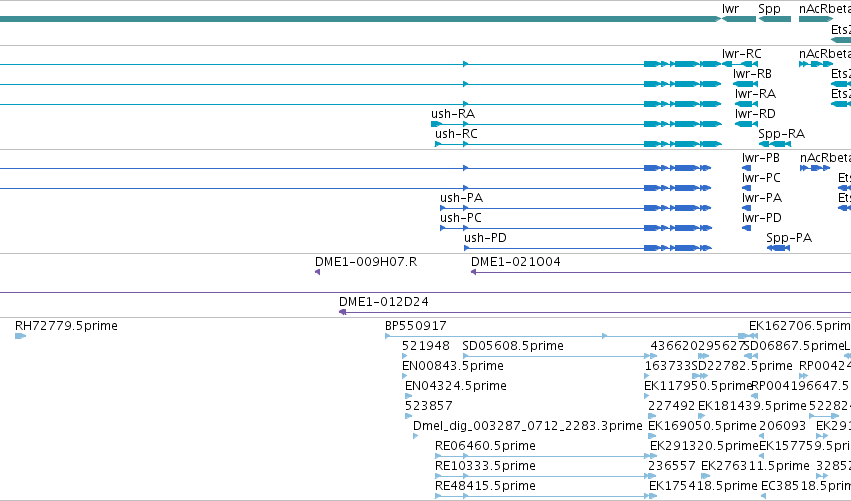
Task: Select the lwr-PC protein label
Action: [x=761, y=178]
